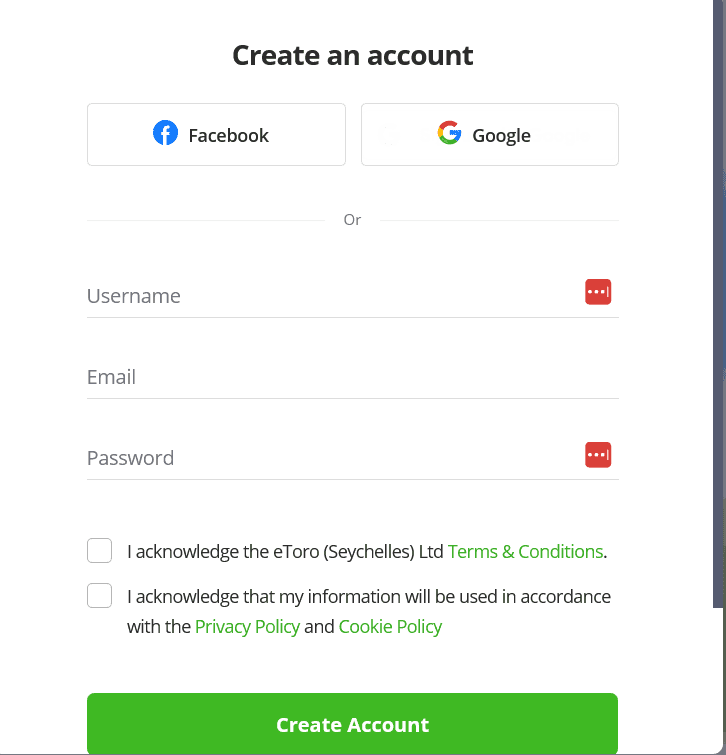726x755 pixels.
Task: Click the multicolor Google logo icon
Action: pos(449,133)
